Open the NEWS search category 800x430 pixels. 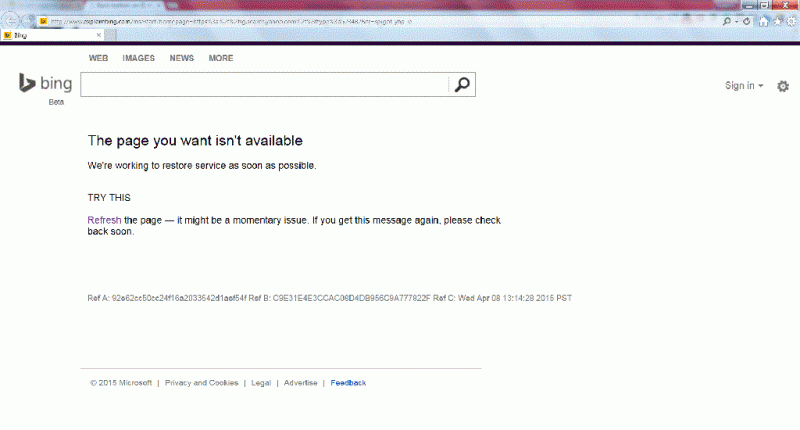[181, 59]
